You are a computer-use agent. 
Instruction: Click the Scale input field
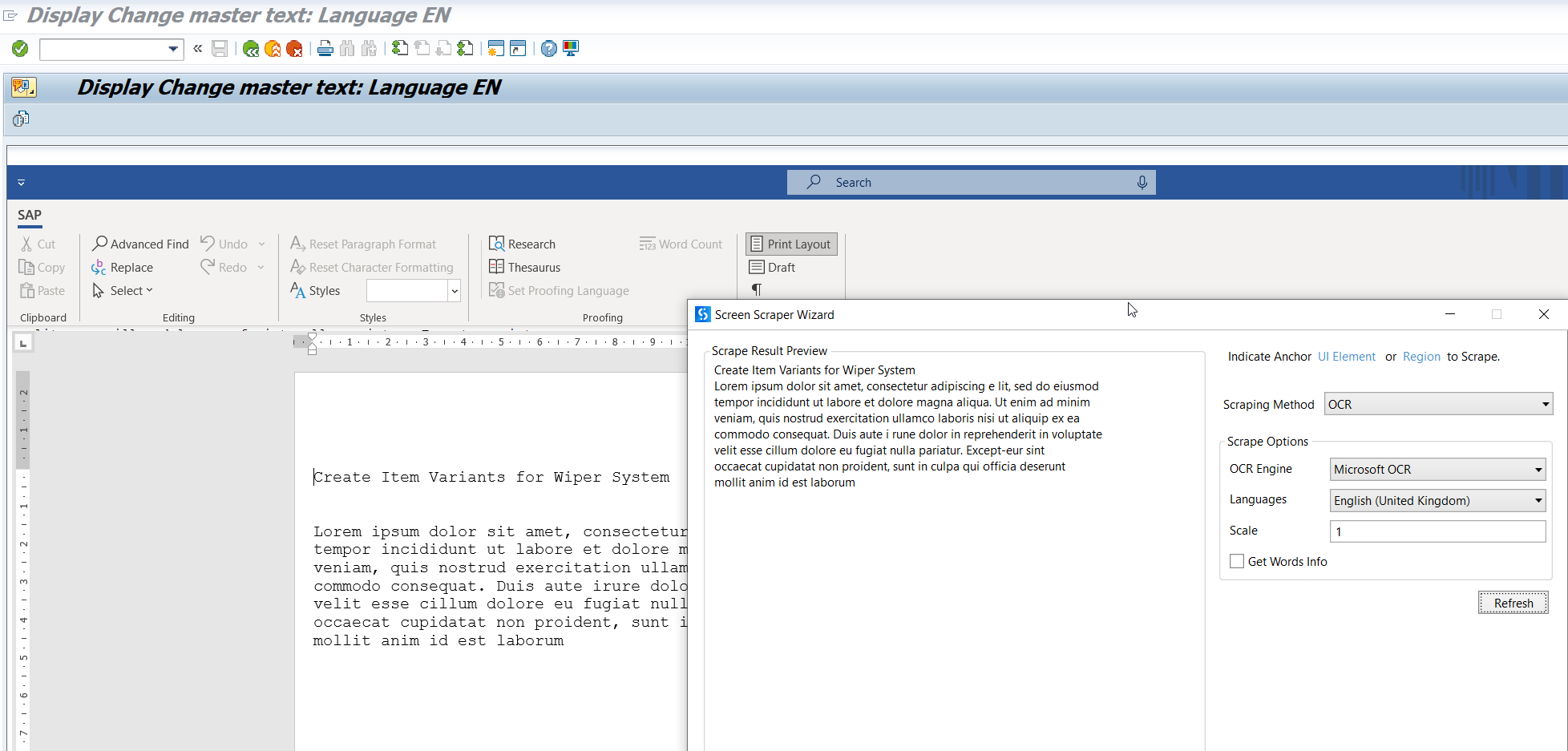pos(1437,531)
